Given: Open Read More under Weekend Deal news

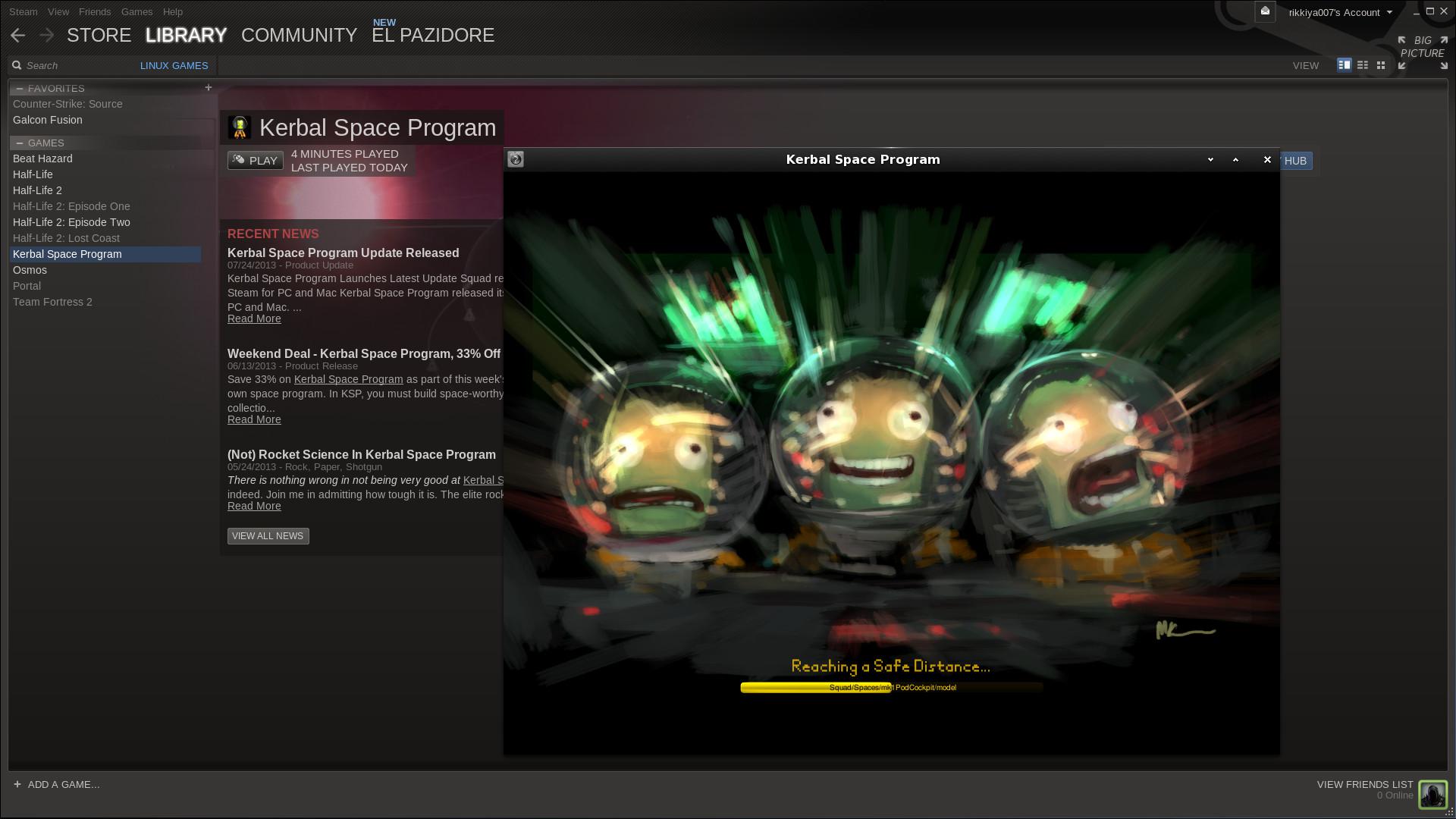Looking at the screenshot, I should click(254, 419).
